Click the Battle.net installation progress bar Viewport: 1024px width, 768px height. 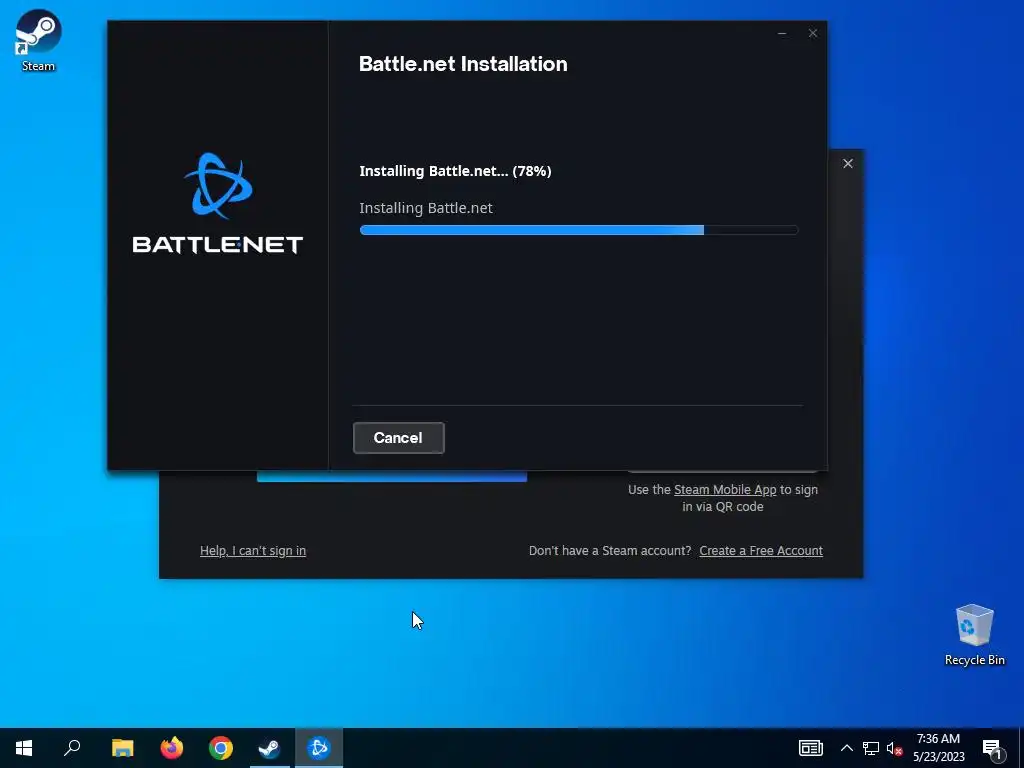(579, 230)
